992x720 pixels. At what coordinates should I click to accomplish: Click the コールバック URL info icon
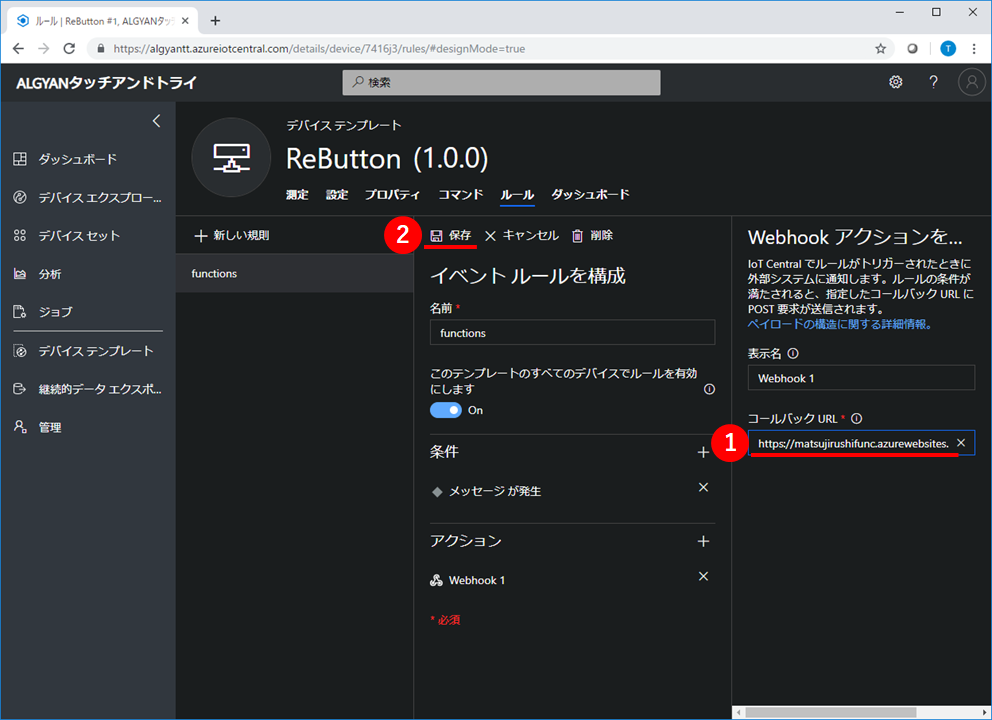click(x=857, y=419)
